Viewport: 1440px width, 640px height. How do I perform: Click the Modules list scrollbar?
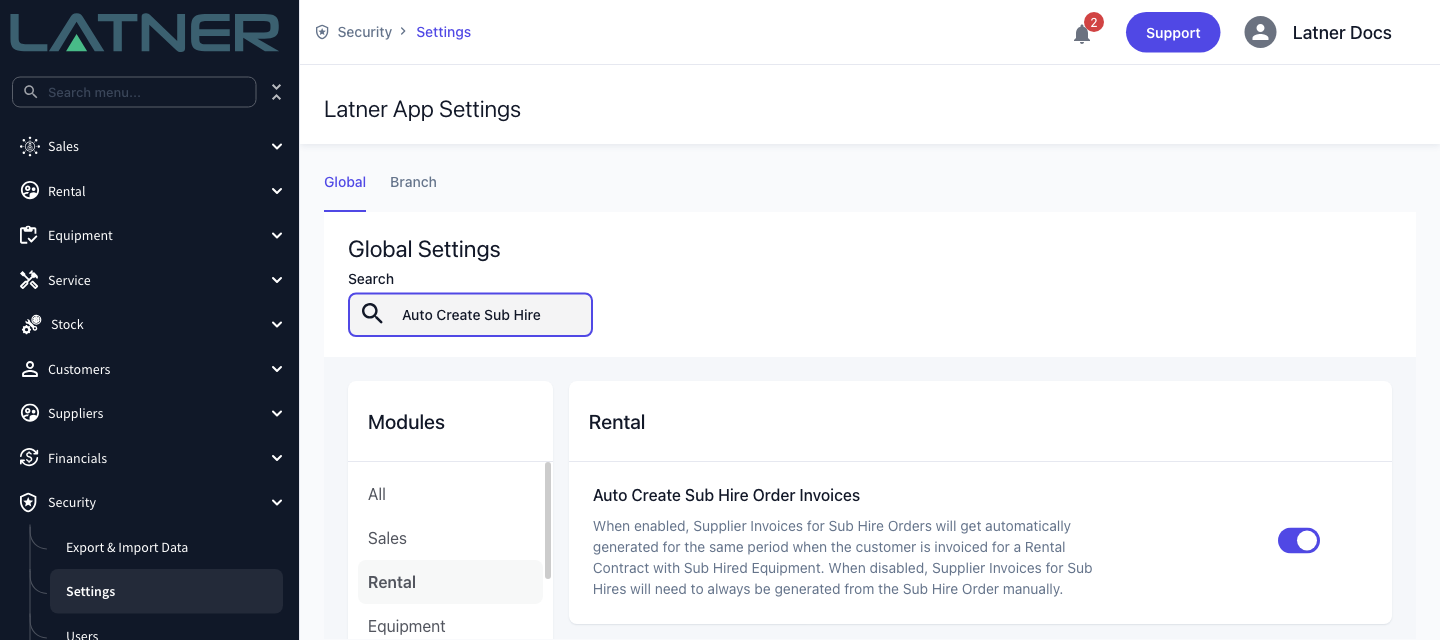pyautogui.click(x=547, y=520)
